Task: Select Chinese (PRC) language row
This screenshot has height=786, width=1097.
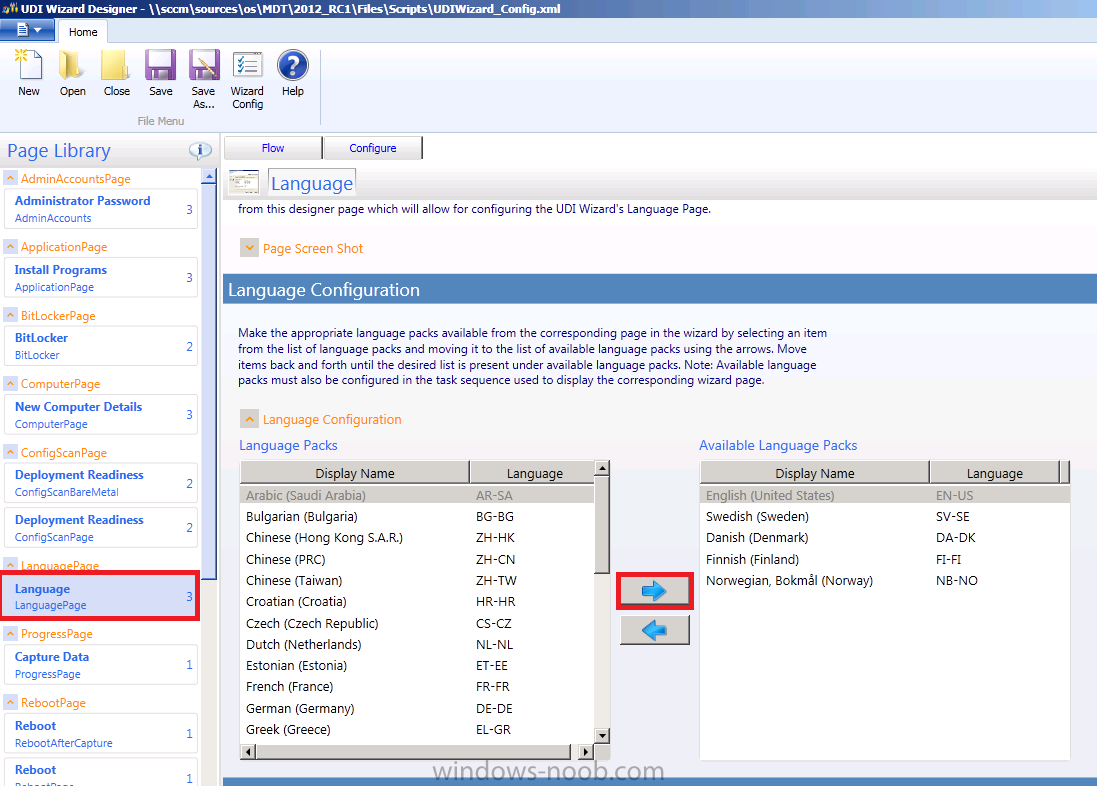Action: [x=417, y=559]
